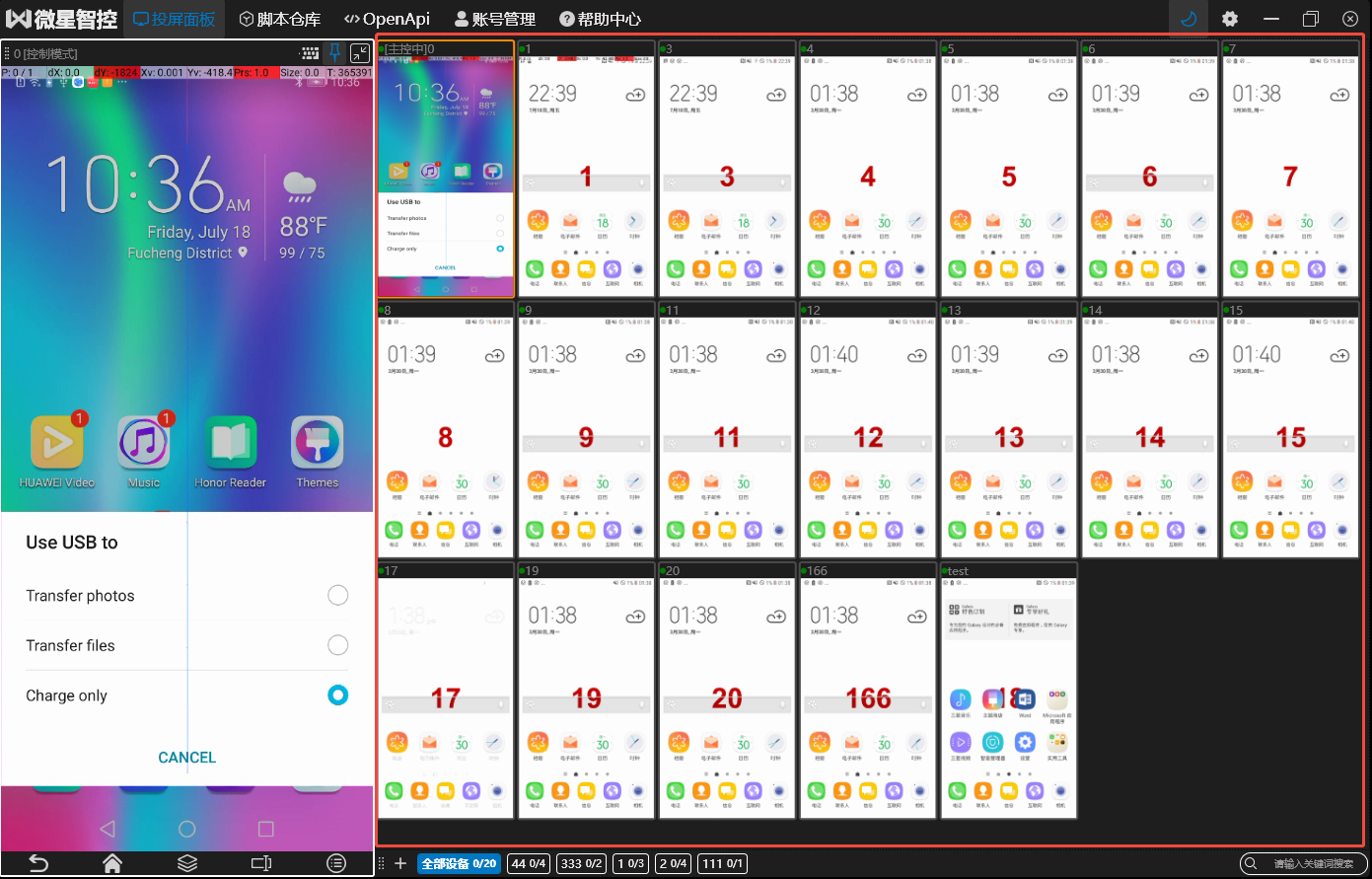Select the 全部设备 0/20 group tab
This screenshot has height=879, width=1372.
tap(459, 863)
